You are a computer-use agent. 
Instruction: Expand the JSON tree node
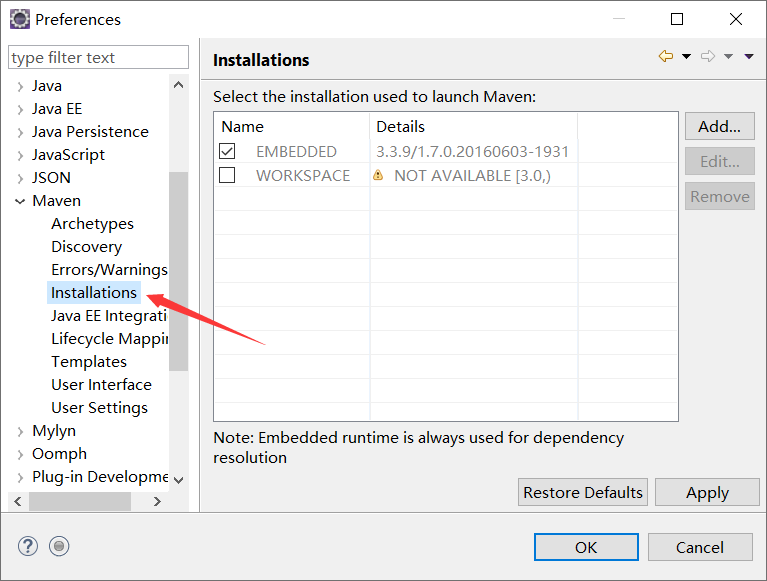pyautogui.click(x=20, y=179)
